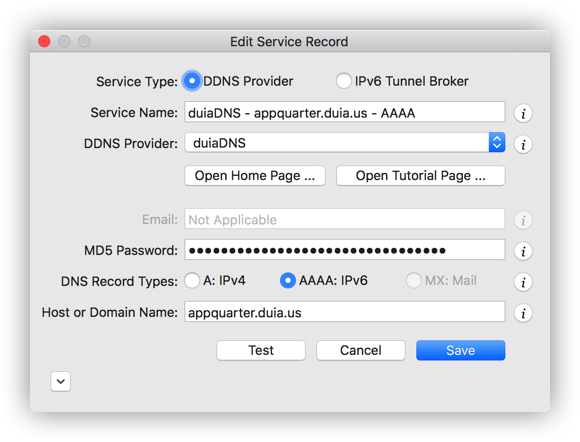The width and height of the screenshot is (580, 442).
Task: Open the info icon beside Service Name
Action: click(523, 113)
